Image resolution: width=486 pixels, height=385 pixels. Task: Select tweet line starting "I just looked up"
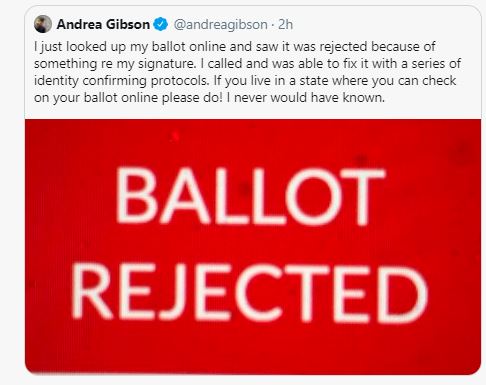click(x=235, y=47)
